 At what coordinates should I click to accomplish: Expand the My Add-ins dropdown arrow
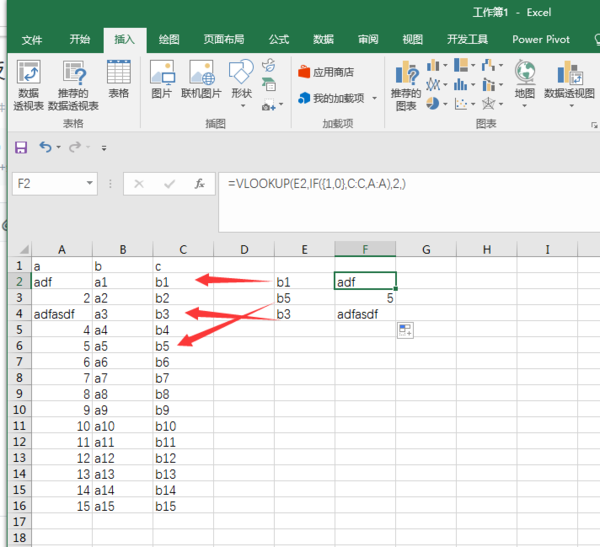pos(375,99)
